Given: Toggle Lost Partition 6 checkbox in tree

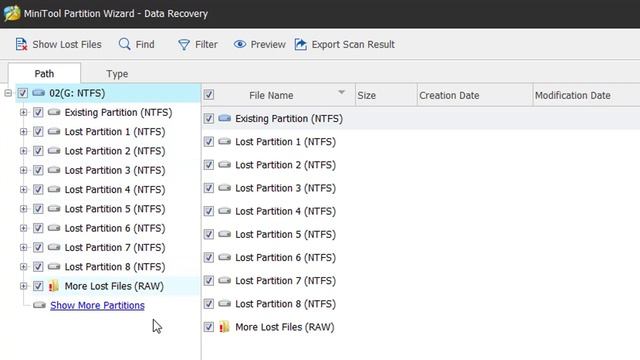Looking at the screenshot, I should pyautogui.click(x=38, y=228).
